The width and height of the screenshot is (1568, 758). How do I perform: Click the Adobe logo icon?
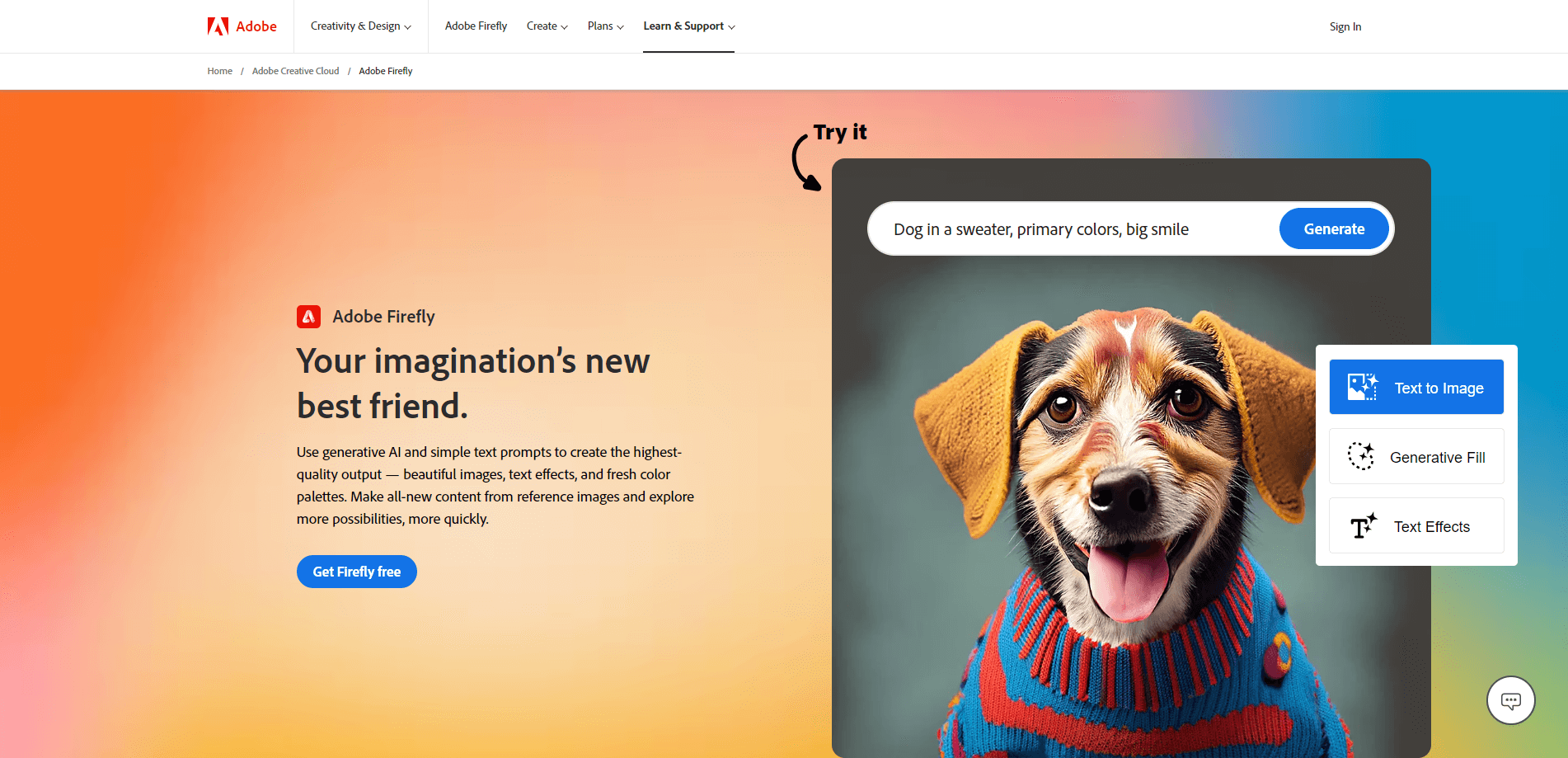pyautogui.click(x=218, y=26)
